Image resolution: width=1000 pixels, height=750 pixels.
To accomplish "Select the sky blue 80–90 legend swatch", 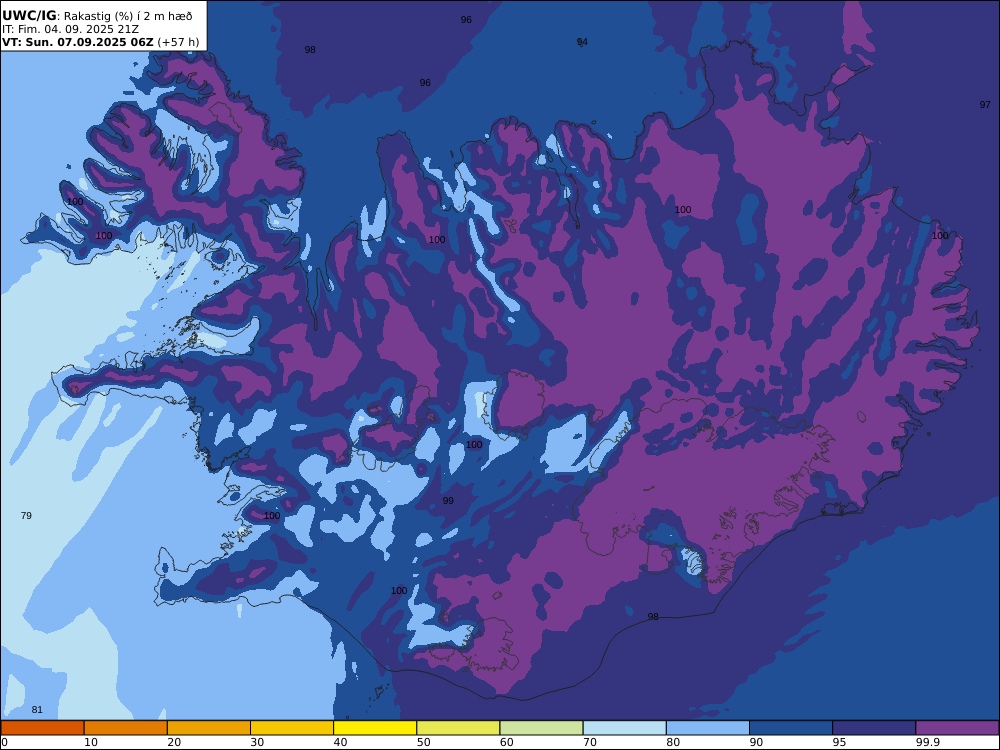I will pyautogui.click(x=708, y=728).
